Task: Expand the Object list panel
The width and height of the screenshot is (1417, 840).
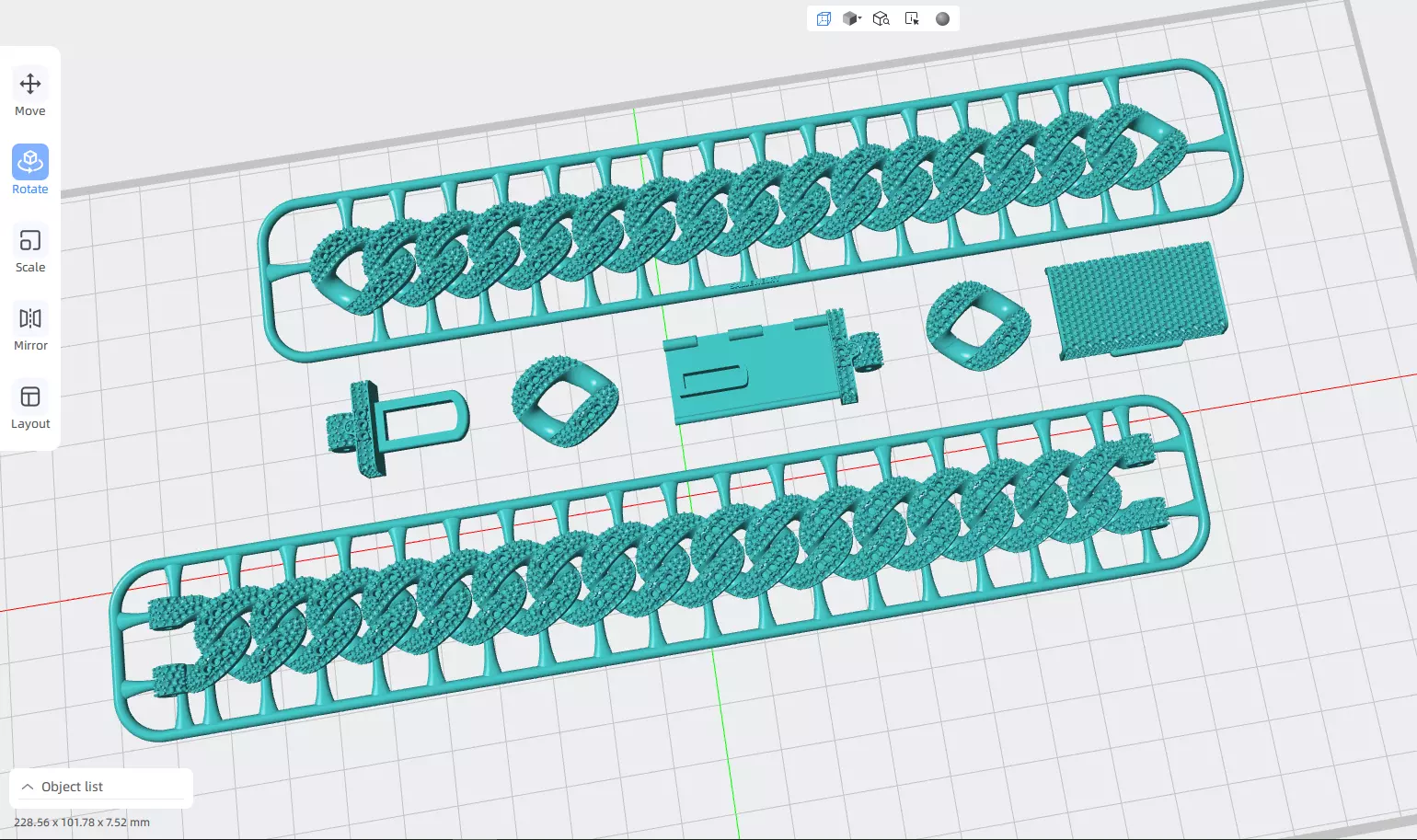Action: point(101,787)
